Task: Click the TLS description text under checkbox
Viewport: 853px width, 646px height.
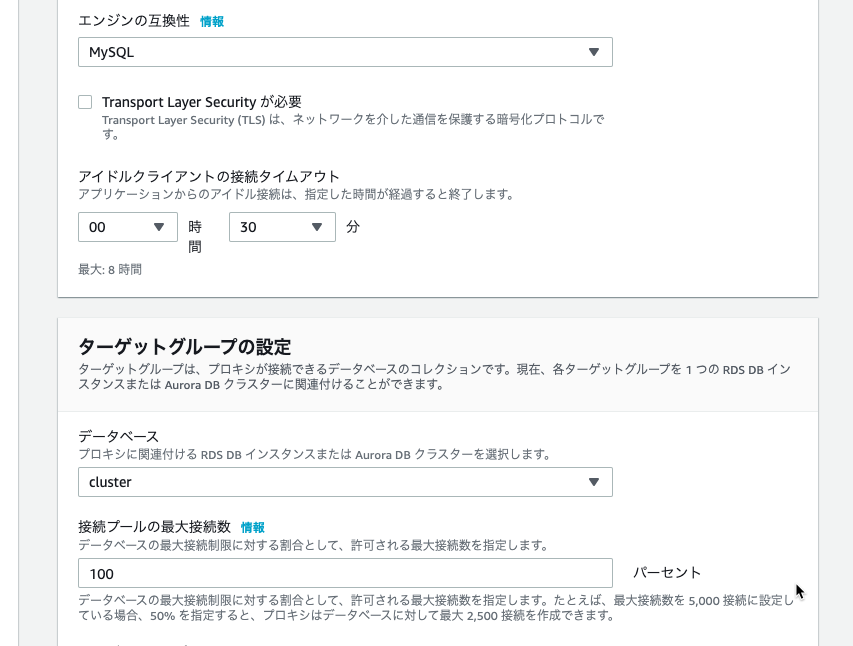Action: [x=354, y=126]
